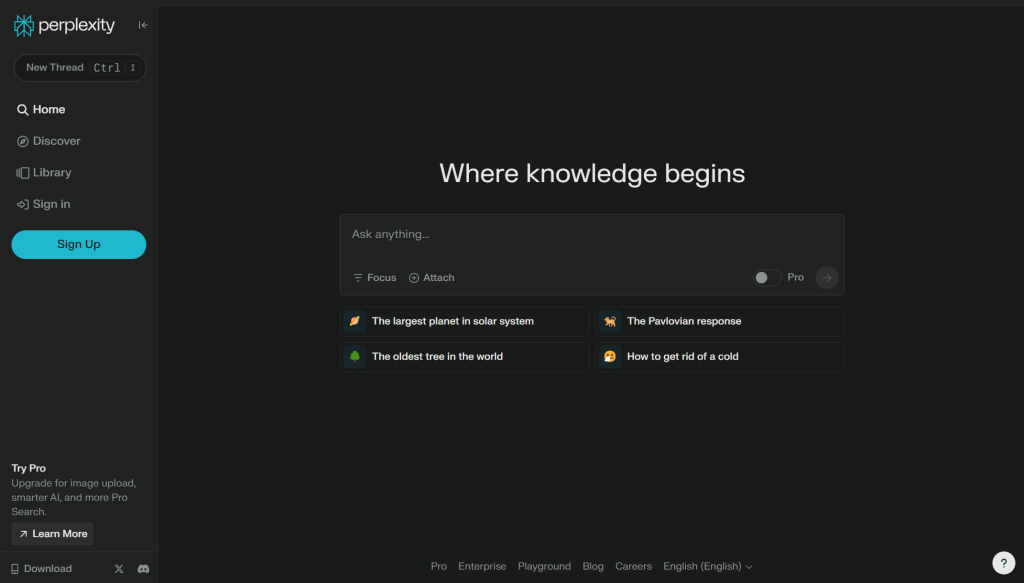Toggle the Pro search switch

(x=767, y=278)
